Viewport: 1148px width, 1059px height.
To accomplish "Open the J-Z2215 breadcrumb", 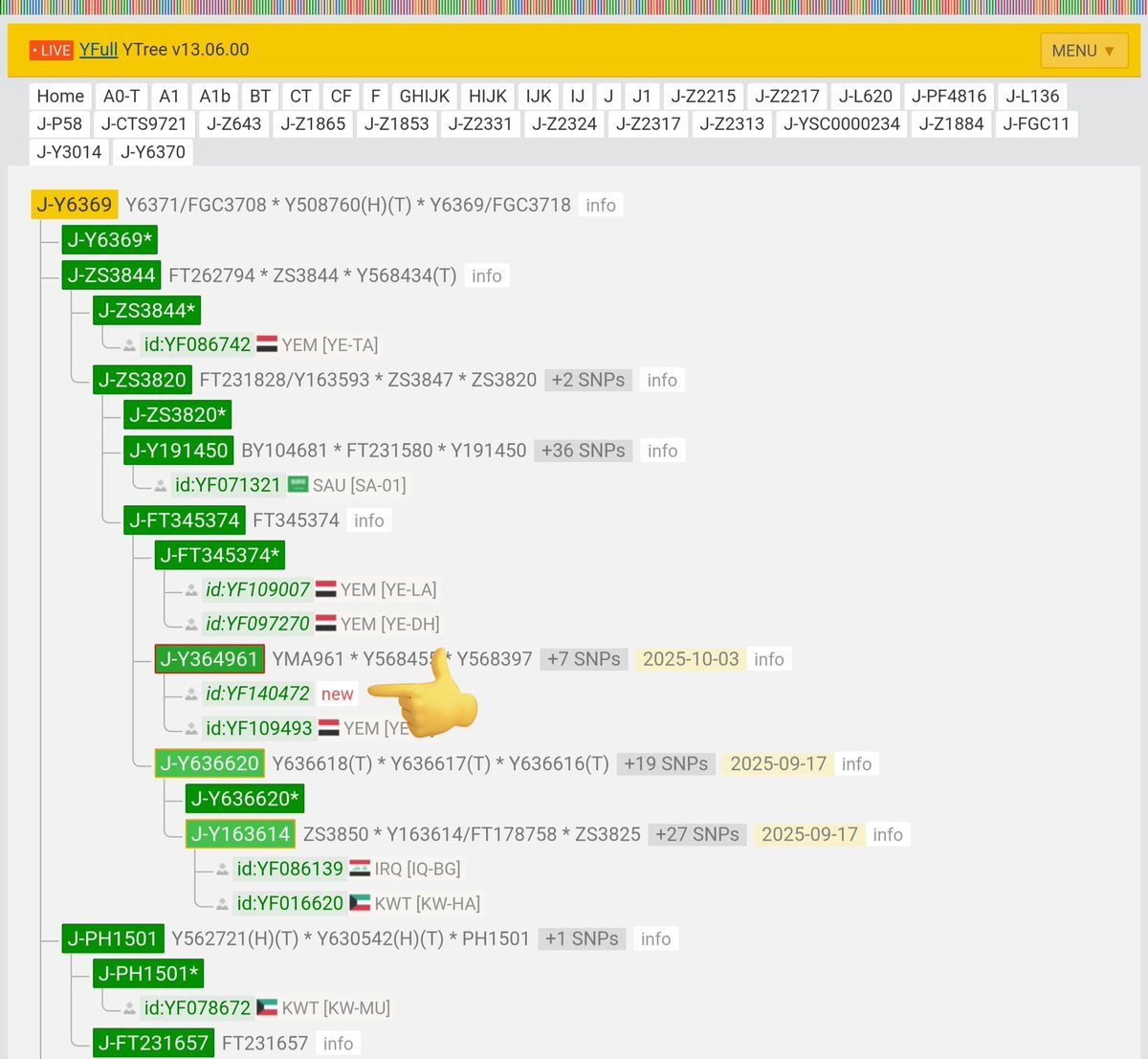I will point(703,96).
